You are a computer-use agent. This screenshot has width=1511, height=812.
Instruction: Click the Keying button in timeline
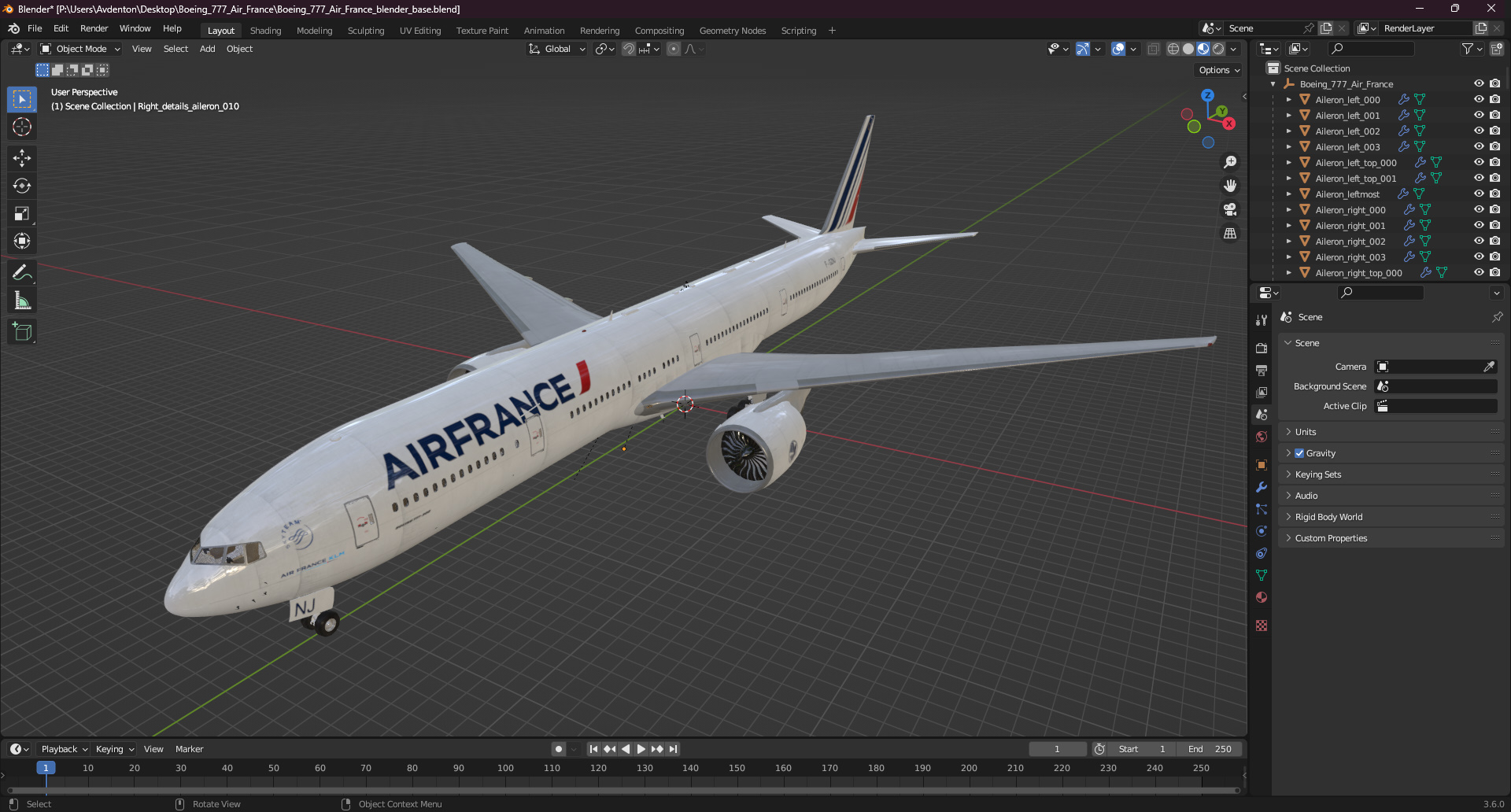pyautogui.click(x=115, y=749)
